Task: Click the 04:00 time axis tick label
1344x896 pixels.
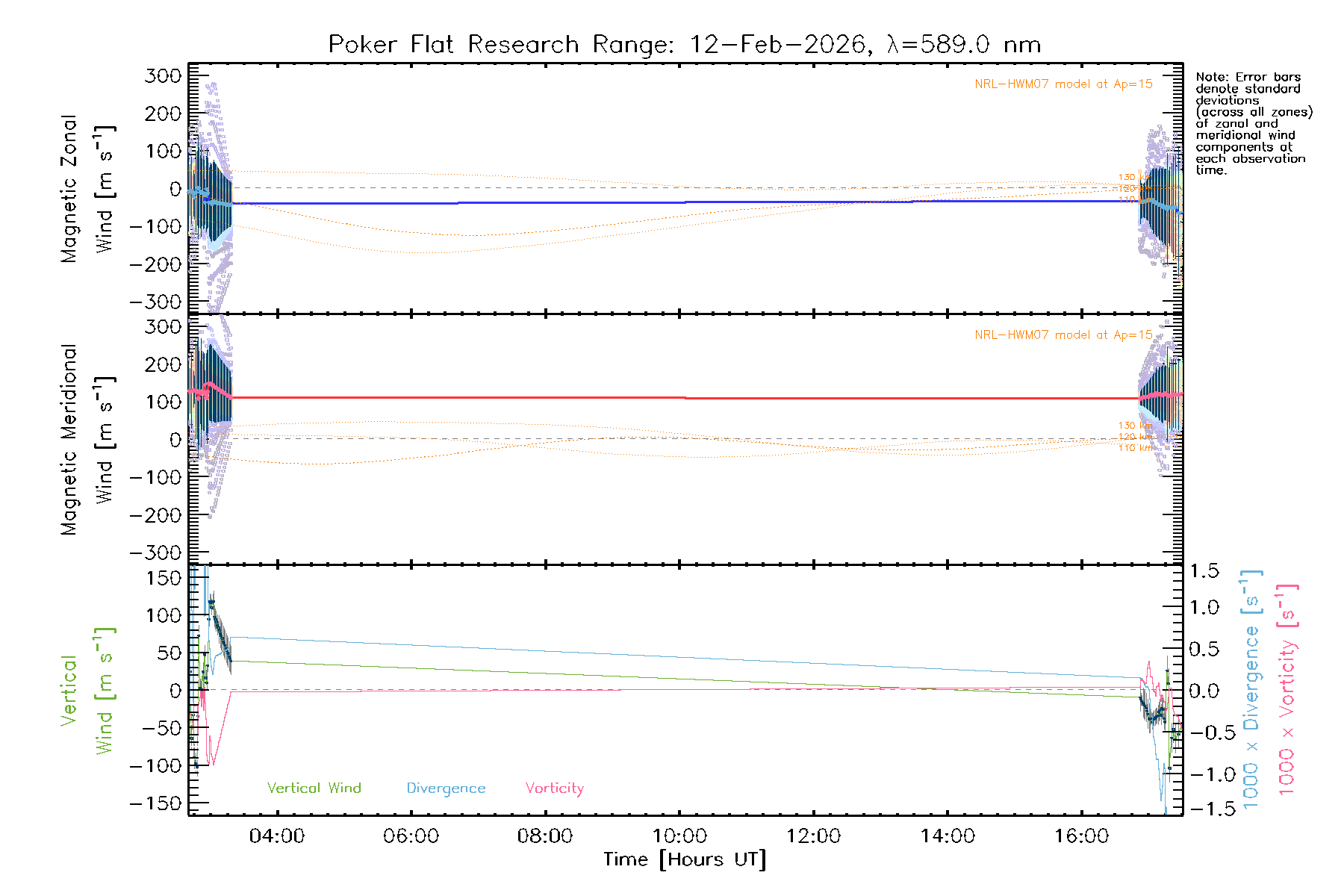Action: click(277, 836)
